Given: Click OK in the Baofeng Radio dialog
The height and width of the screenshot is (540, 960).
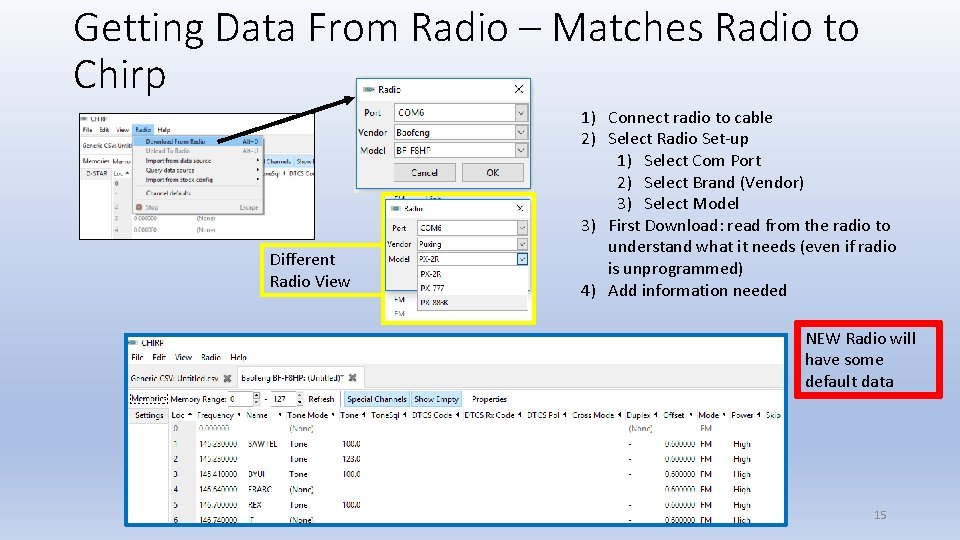Looking at the screenshot, I should [493, 173].
